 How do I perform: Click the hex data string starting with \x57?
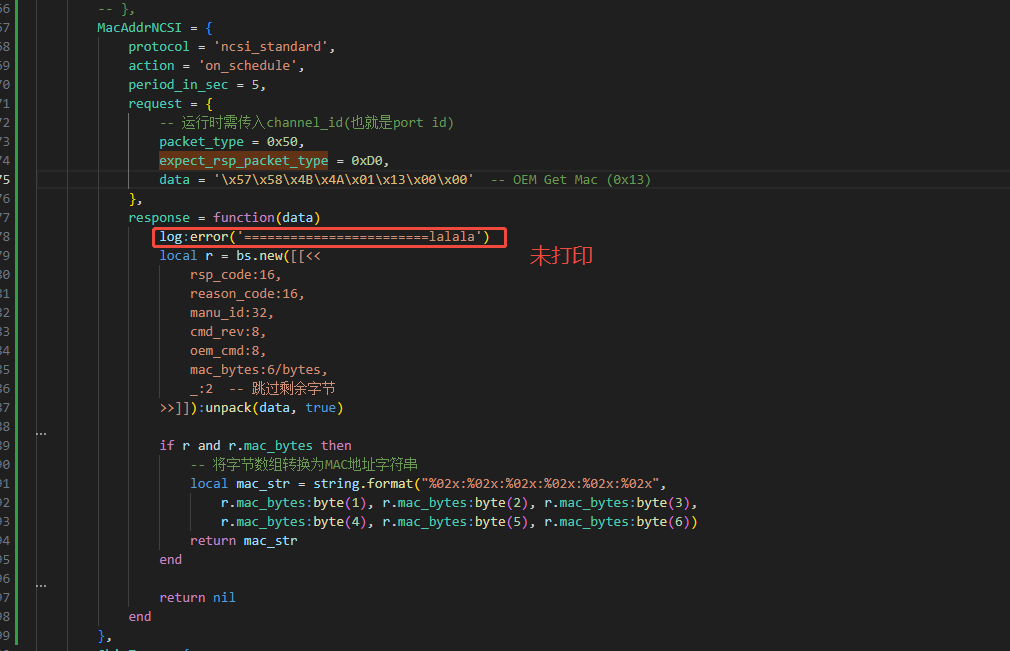point(344,180)
